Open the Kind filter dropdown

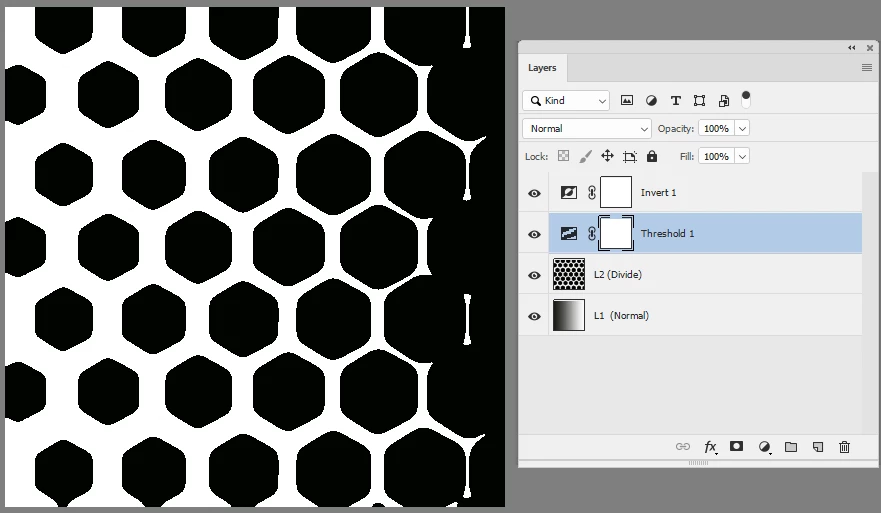coord(566,101)
